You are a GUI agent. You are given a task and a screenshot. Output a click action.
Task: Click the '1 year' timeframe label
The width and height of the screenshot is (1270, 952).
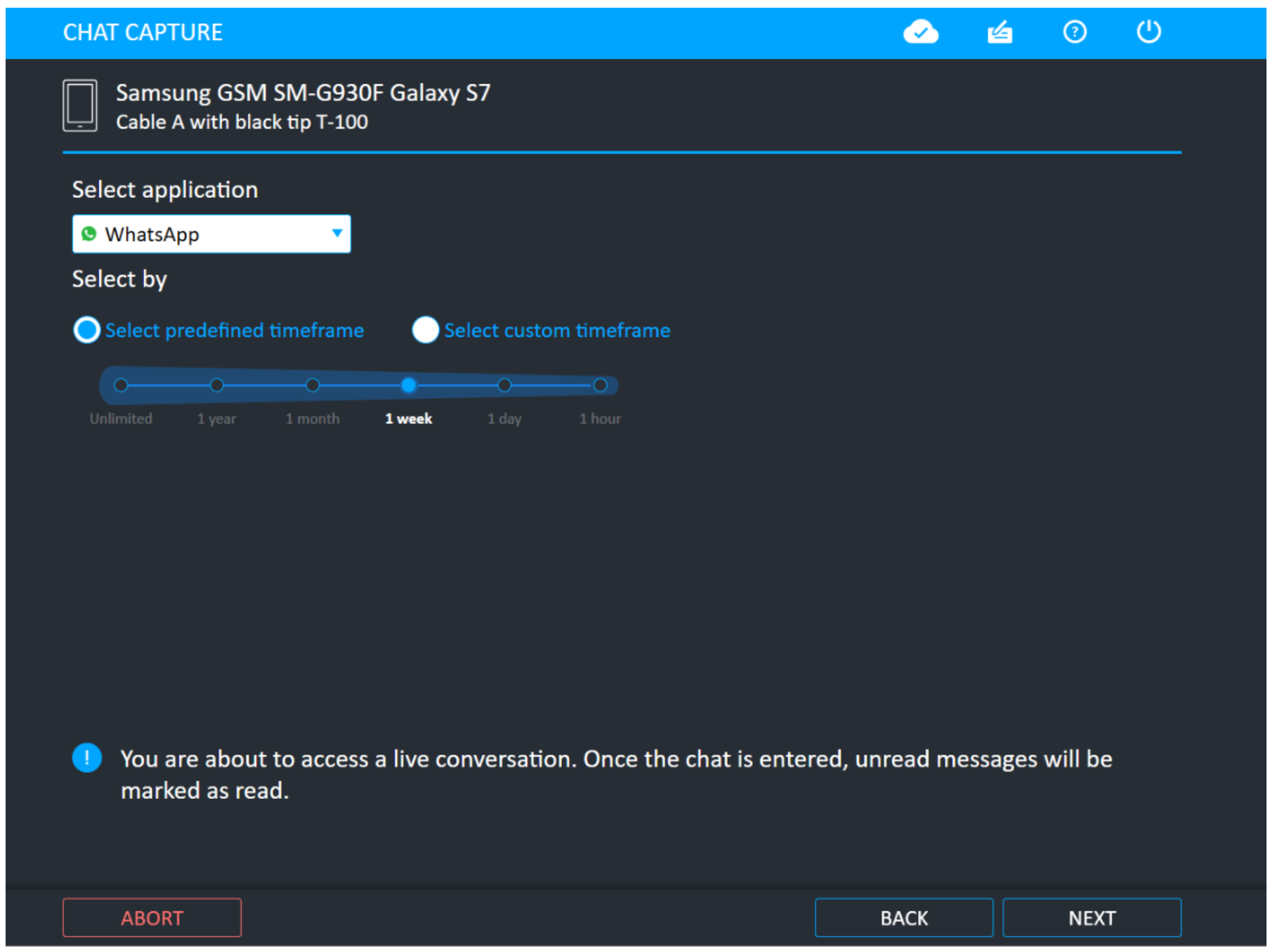216,419
